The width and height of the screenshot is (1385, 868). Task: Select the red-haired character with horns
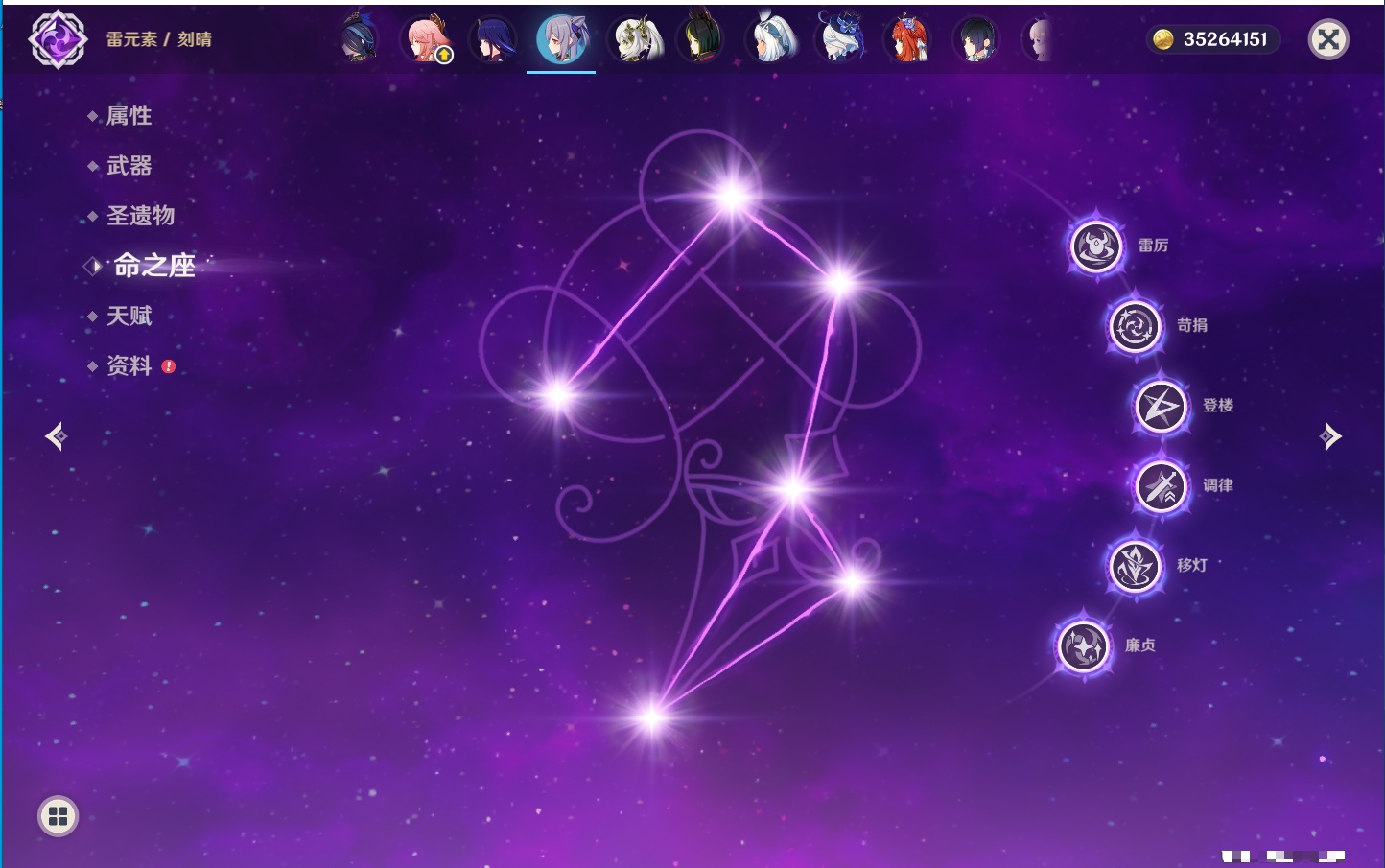(x=907, y=40)
